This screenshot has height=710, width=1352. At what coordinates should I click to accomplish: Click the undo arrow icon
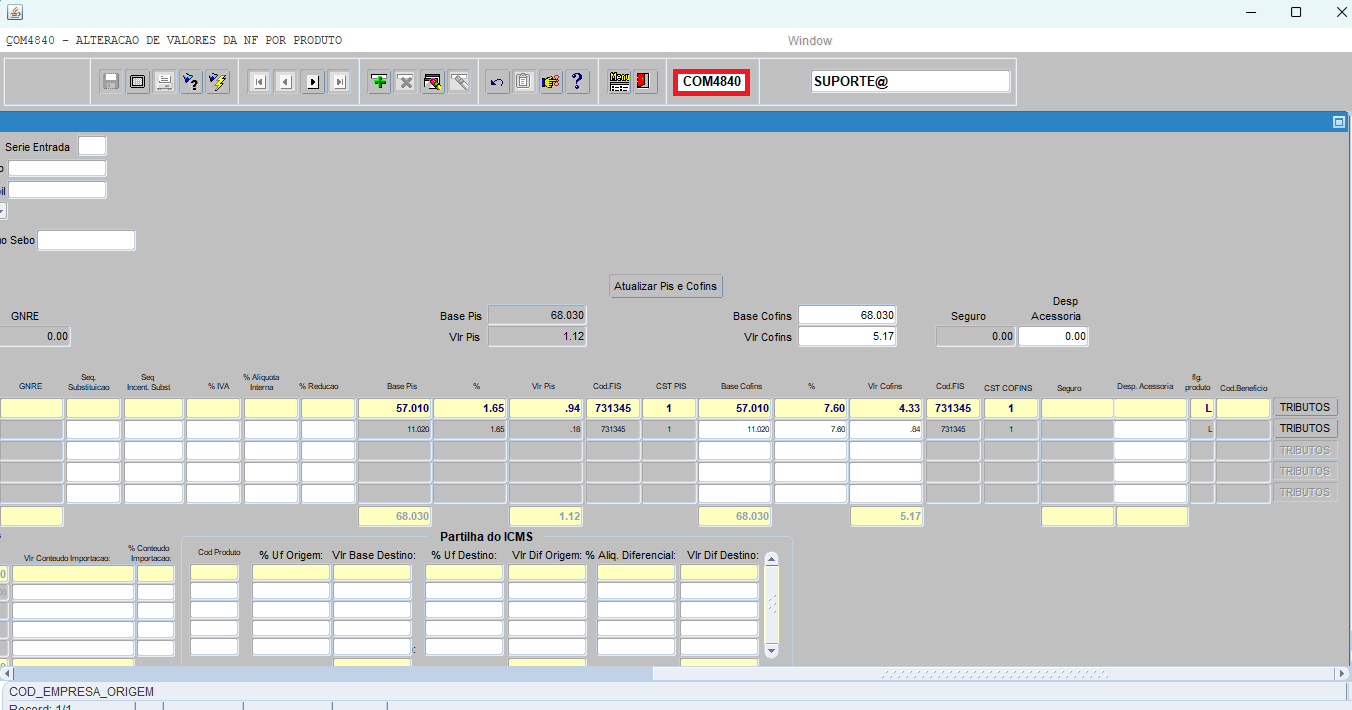coord(497,82)
